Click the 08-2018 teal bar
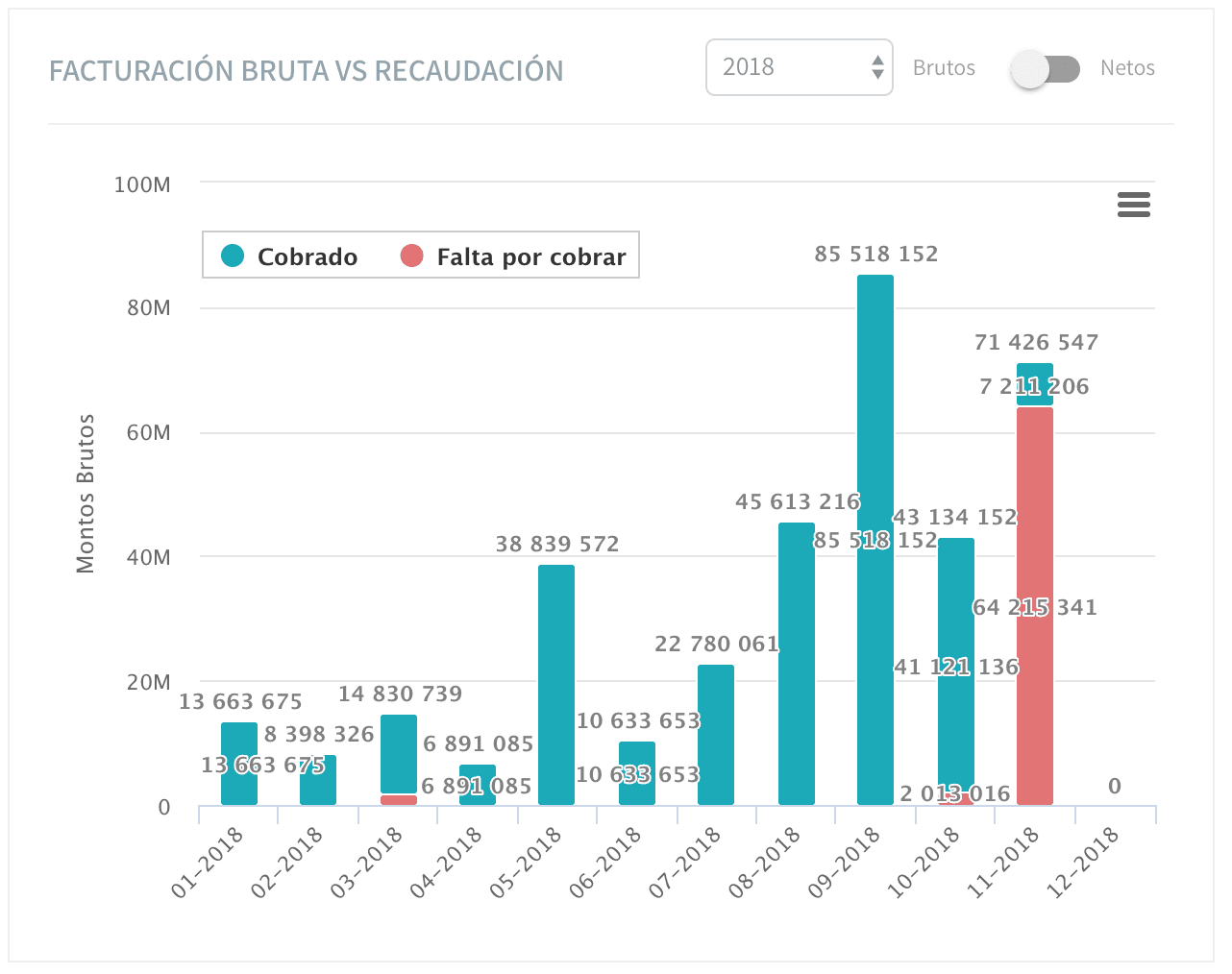Viewport: 1232px width, 974px height. click(797, 664)
